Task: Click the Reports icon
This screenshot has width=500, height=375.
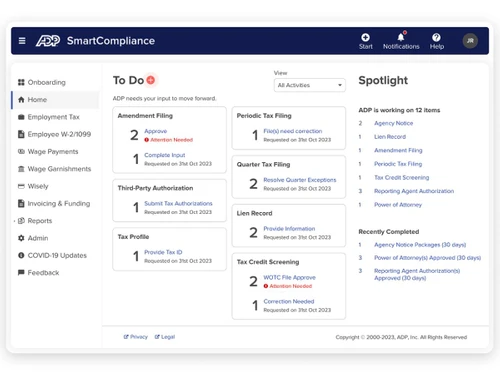Action: (x=21, y=221)
